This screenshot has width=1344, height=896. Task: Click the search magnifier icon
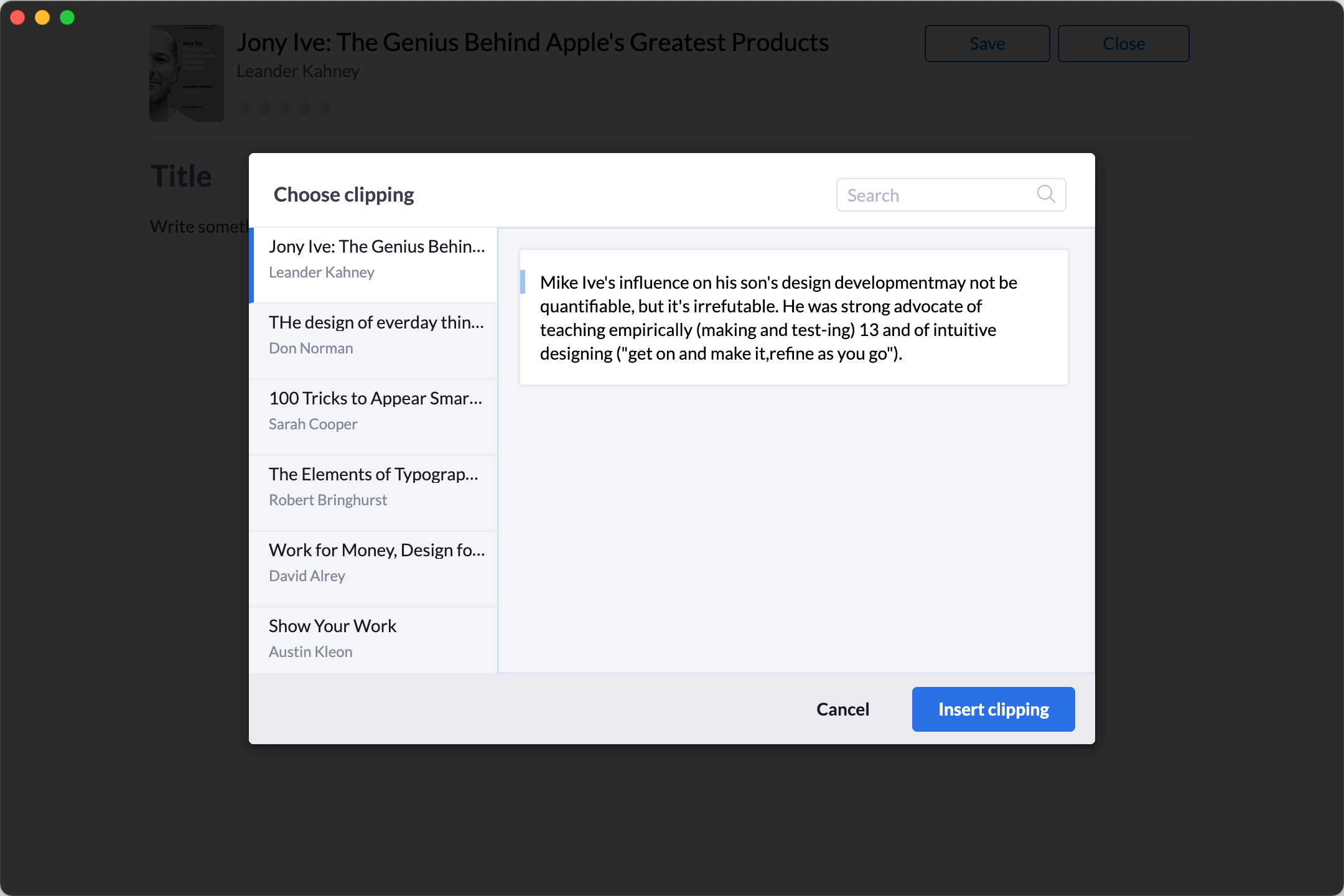[1046, 194]
